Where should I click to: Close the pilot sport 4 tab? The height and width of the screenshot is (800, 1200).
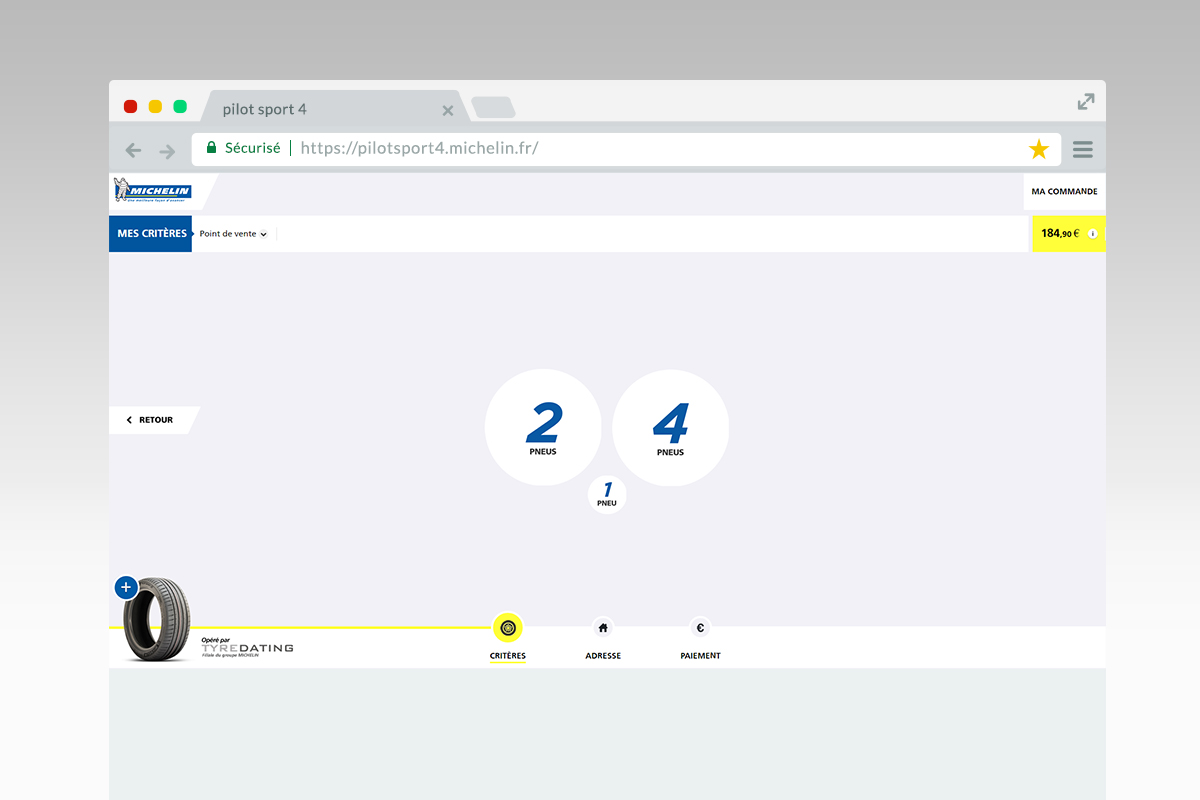click(x=448, y=111)
